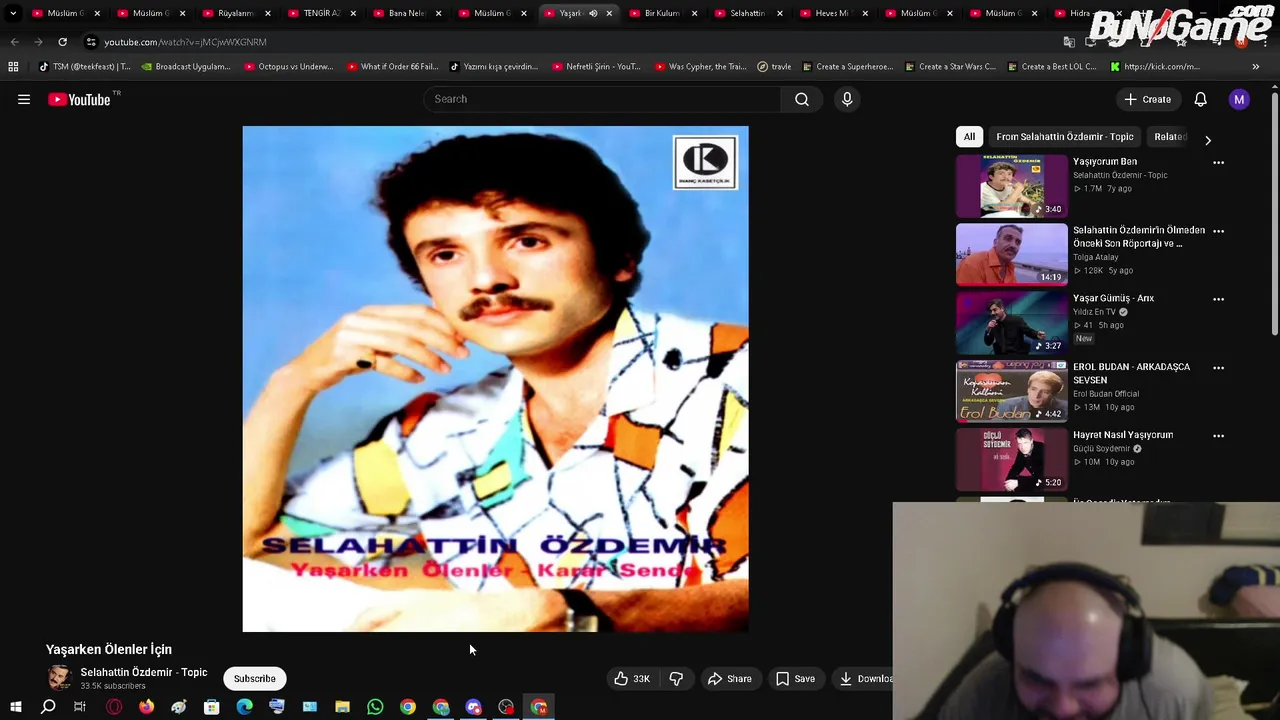The width and height of the screenshot is (1280, 720).
Task: Open more options for Yaşar Gümüş video
Action: tap(1218, 299)
